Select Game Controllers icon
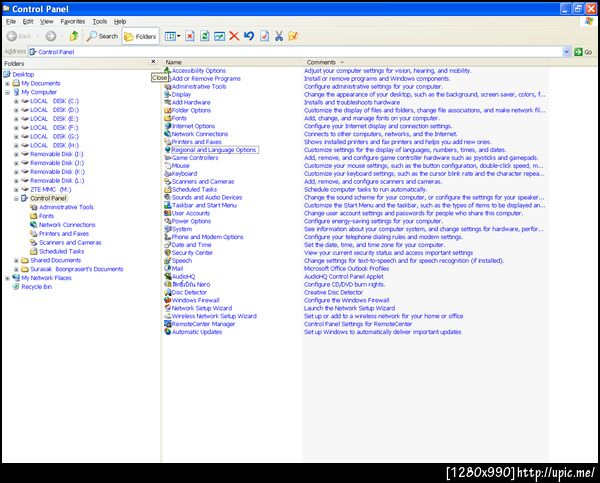 point(167,158)
